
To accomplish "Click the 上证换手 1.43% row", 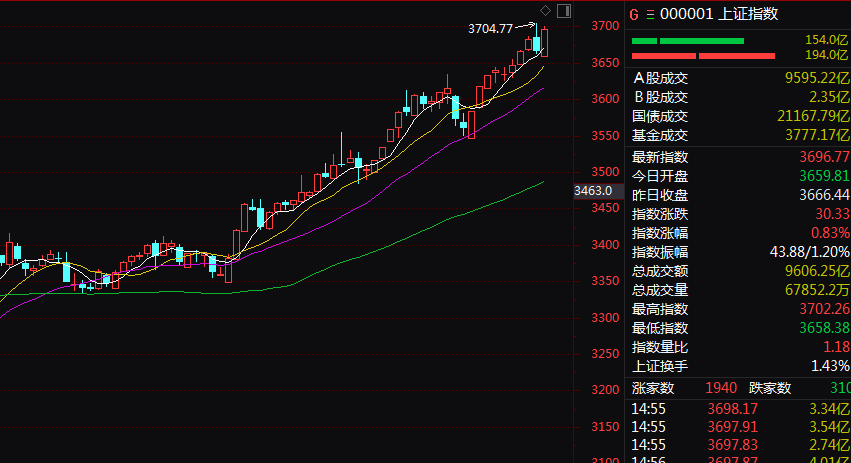I will [740, 366].
